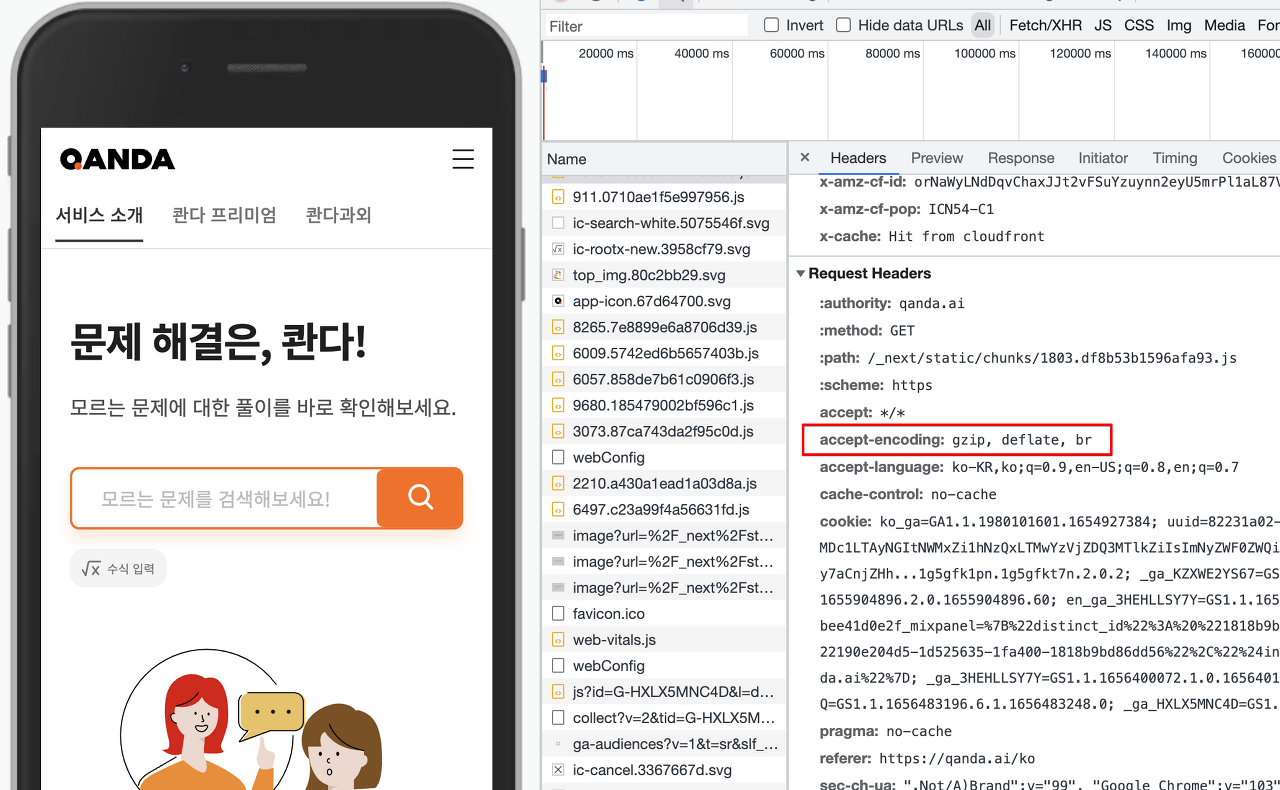Viewport: 1280px width, 790px height.
Task: Click the icon beside collect?v=2&tid request
Action: click(558, 717)
